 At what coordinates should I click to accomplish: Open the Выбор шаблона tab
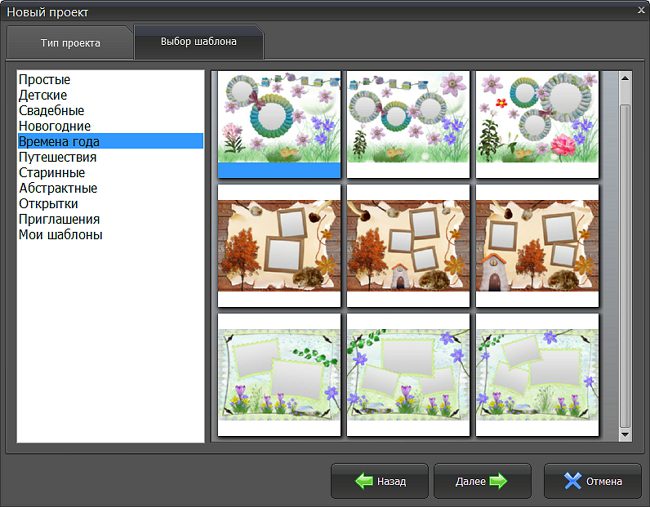[x=199, y=41]
